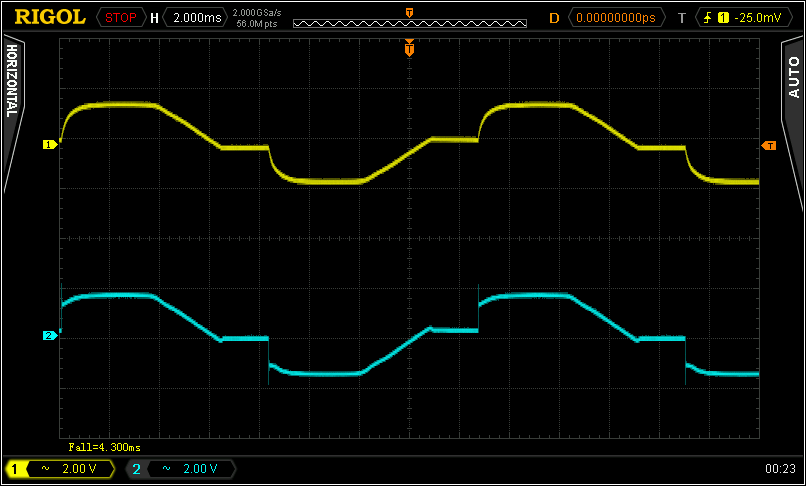The width and height of the screenshot is (806, 486).
Task: Click the orange D delay label
Action: pyautogui.click(x=554, y=18)
